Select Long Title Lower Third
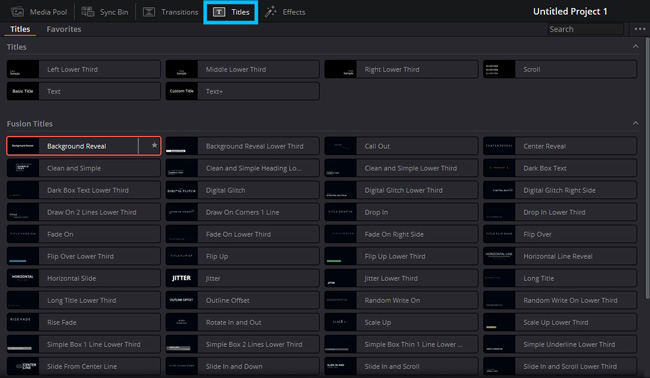This screenshot has width=650, height=378. [x=84, y=300]
